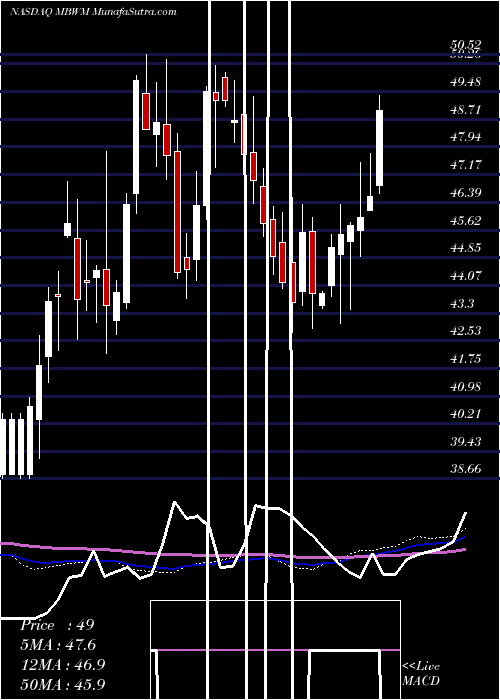The image size is (500, 700).
Task: Click the Price : 49 readout
Action: coord(57,625)
